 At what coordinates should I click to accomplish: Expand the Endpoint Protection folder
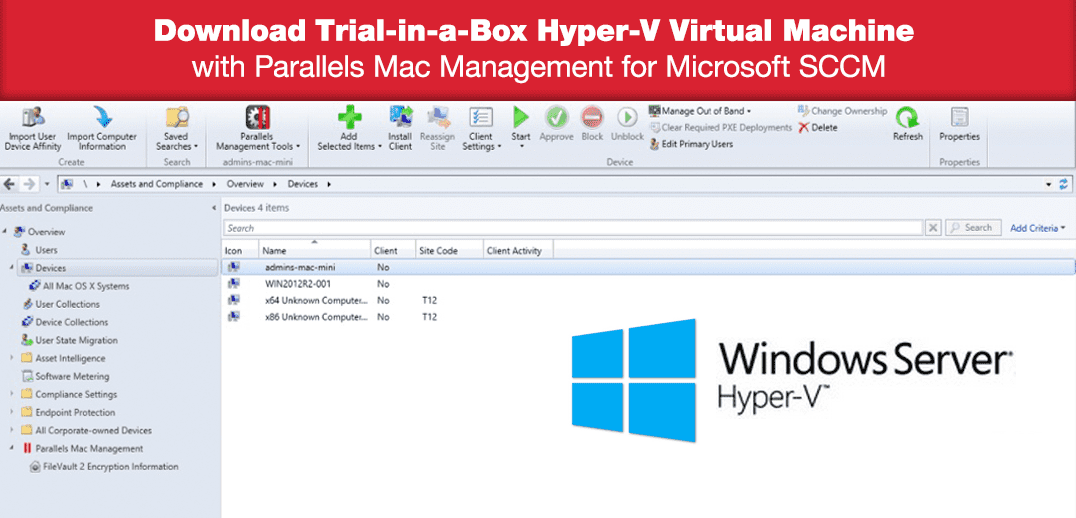[x=12, y=412]
